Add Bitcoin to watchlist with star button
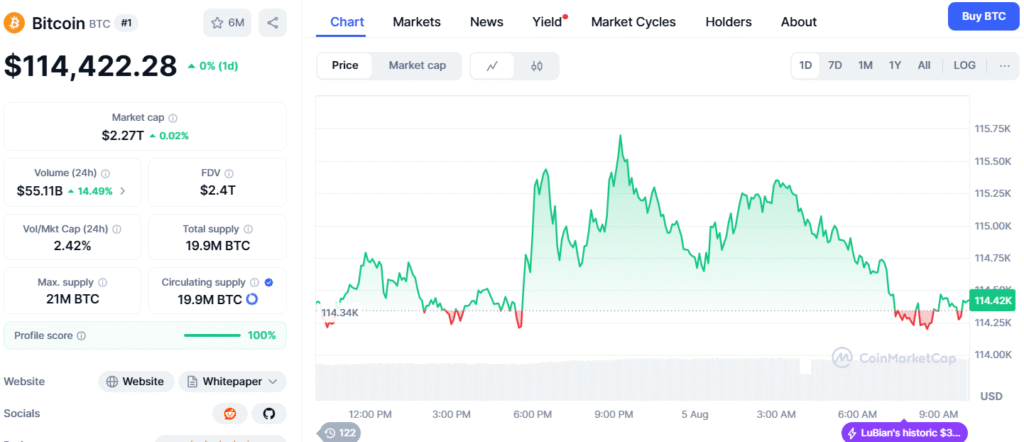 pos(227,24)
